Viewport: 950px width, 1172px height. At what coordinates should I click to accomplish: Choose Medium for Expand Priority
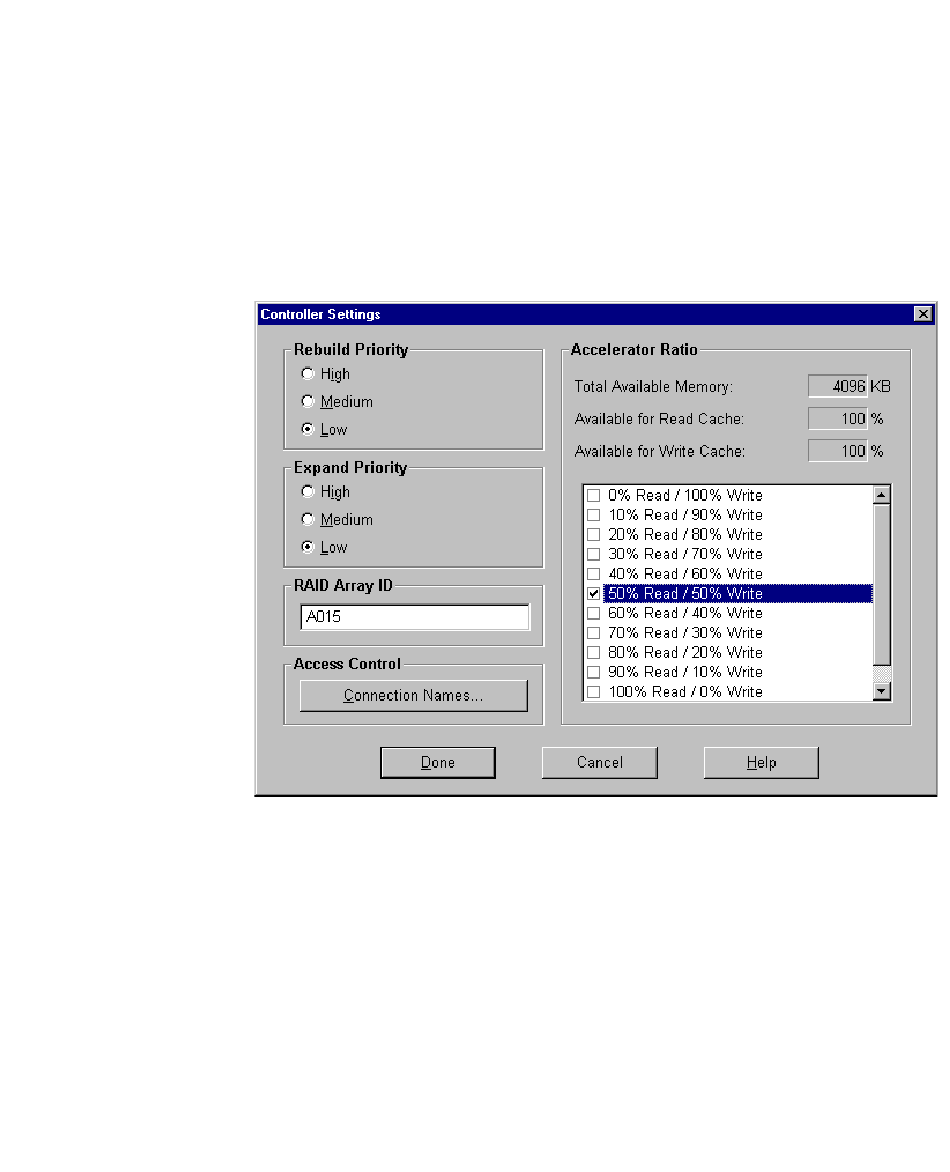coord(309,520)
